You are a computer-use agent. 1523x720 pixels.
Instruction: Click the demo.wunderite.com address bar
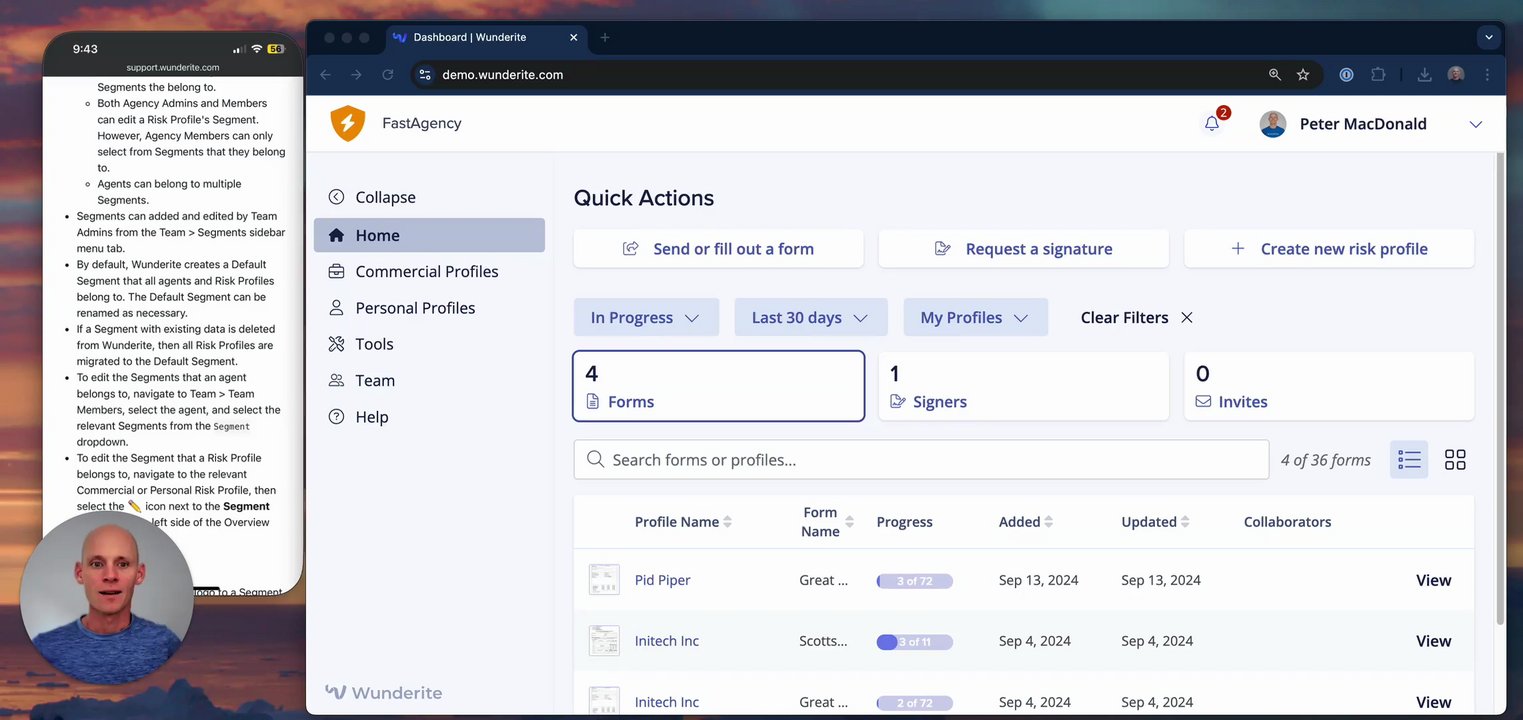(x=502, y=75)
